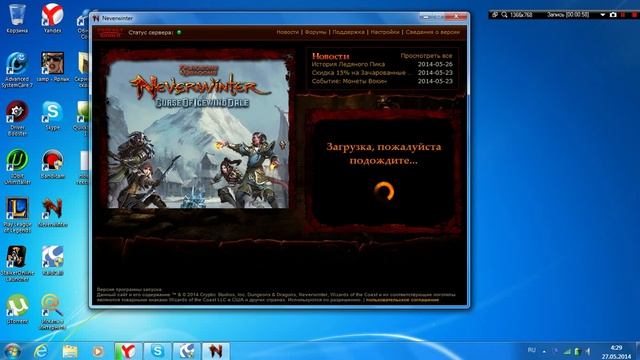Stop recording with the red button at recorder bar end

[x=635, y=15]
